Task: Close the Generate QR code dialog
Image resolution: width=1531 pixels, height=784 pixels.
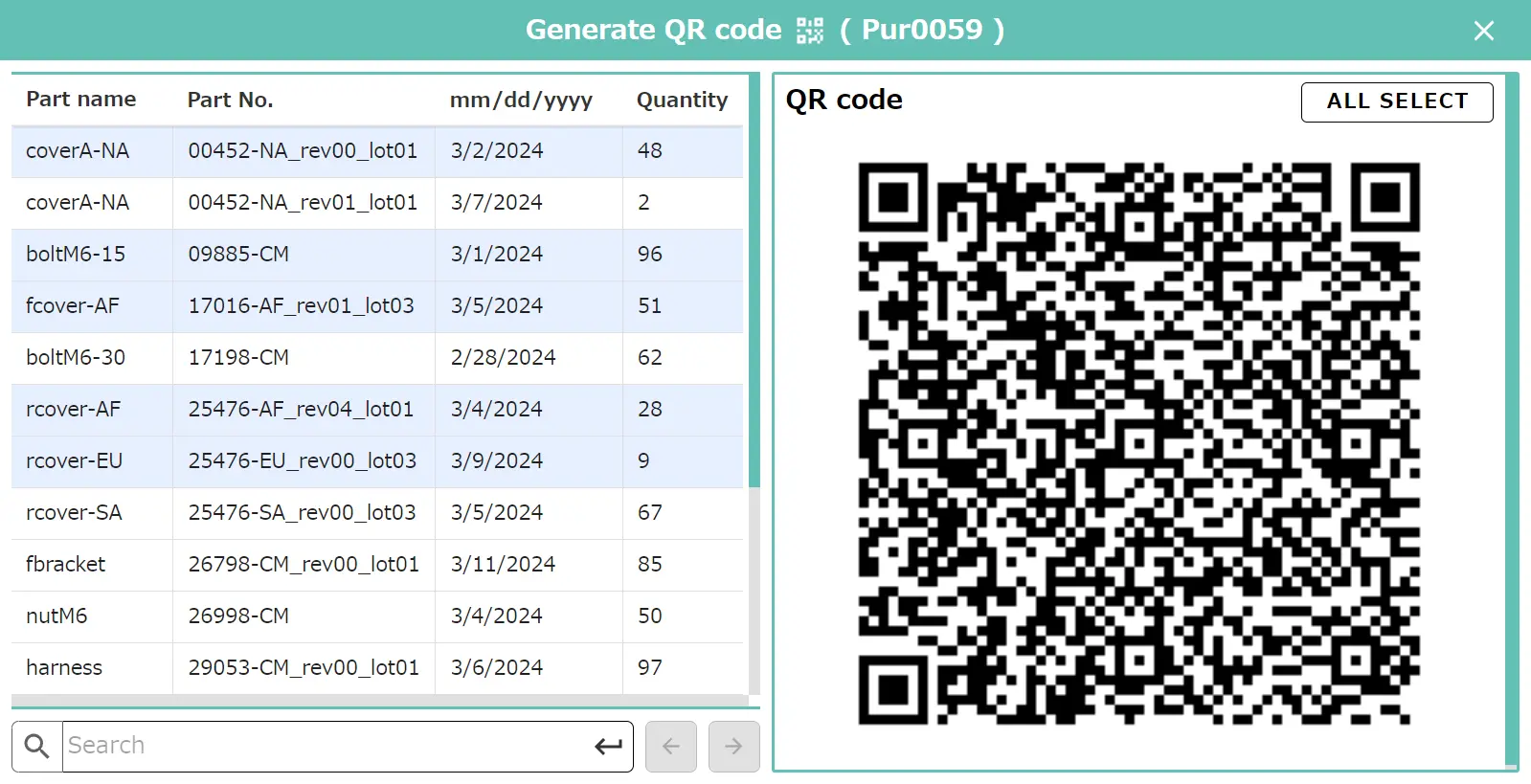Action: (1483, 31)
